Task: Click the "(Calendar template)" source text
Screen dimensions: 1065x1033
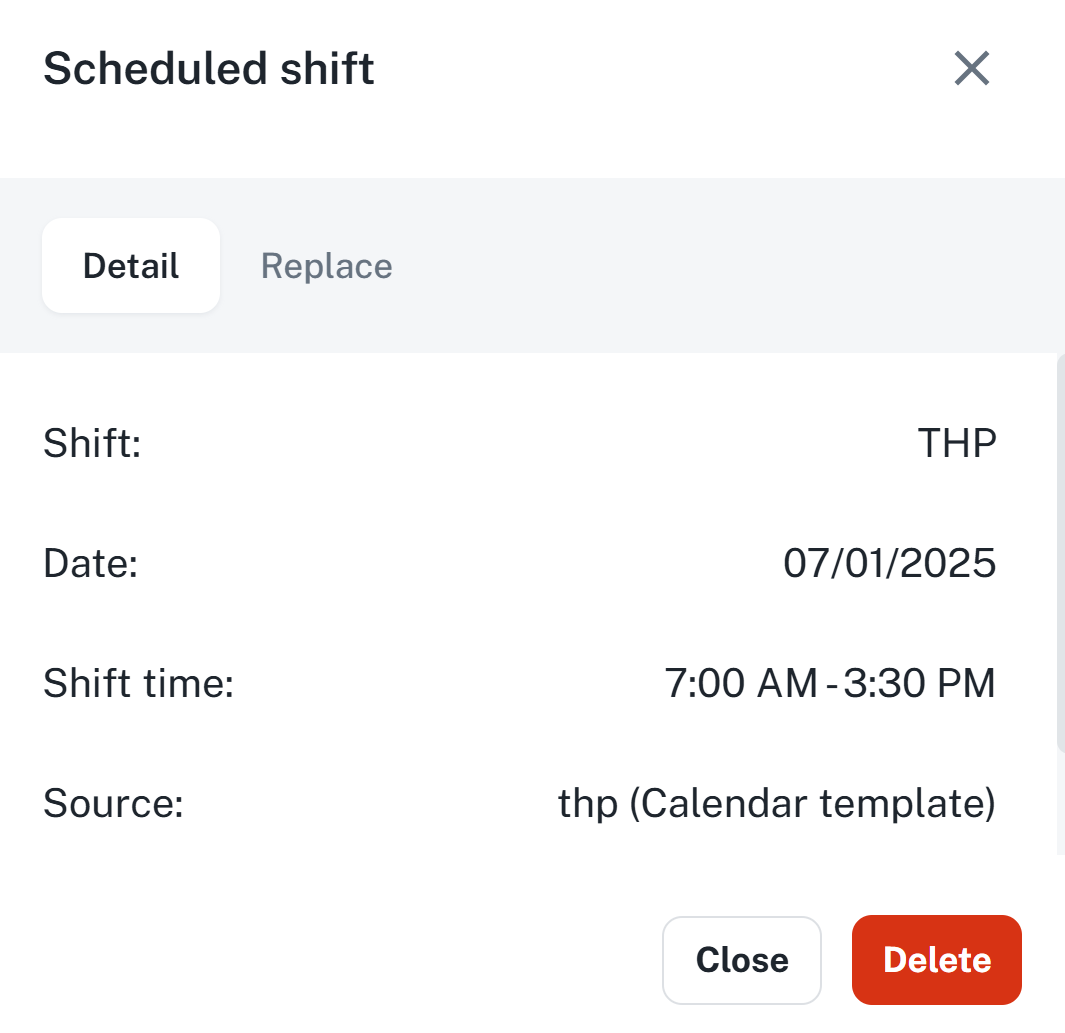Action: click(812, 804)
